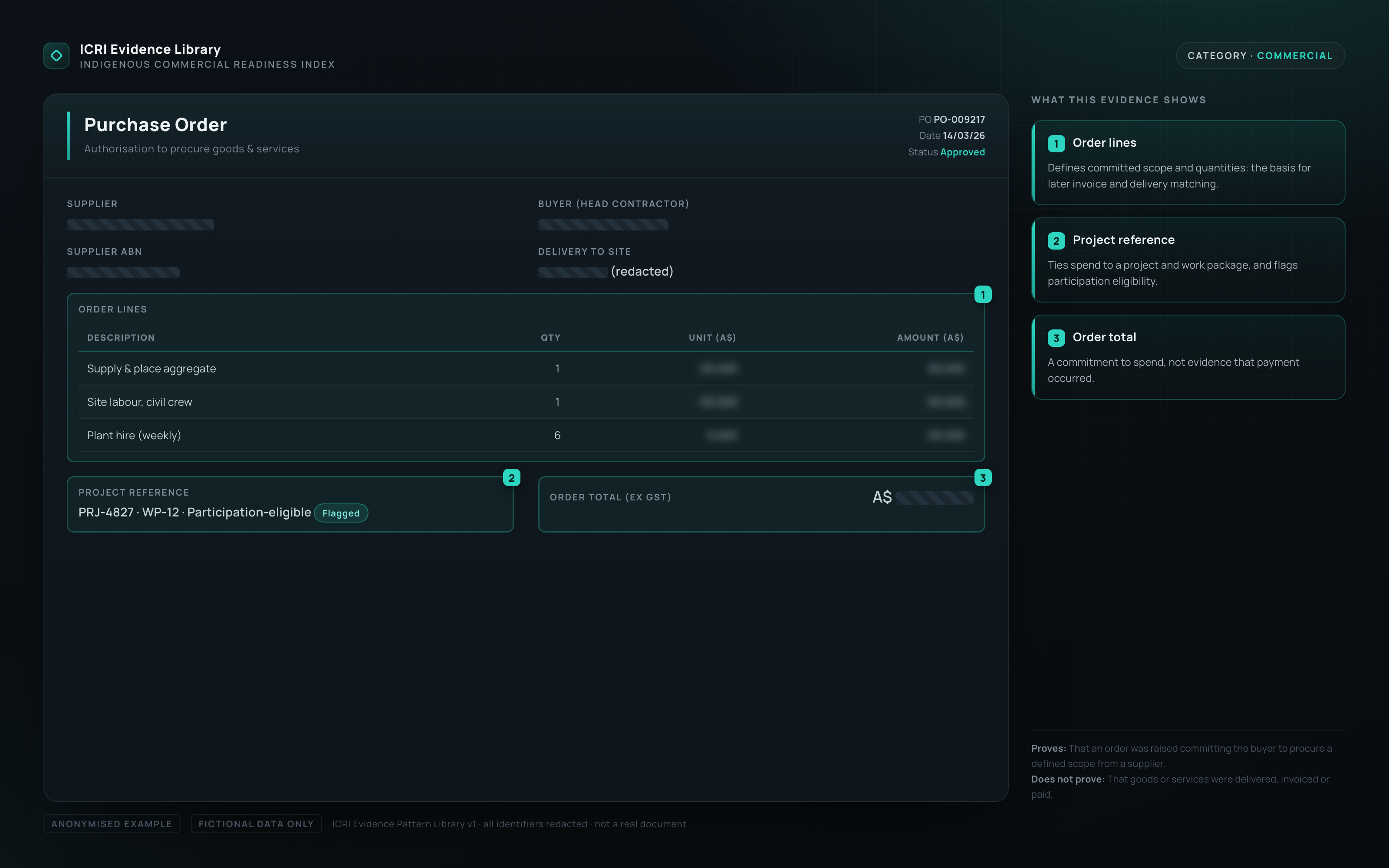Viewport: 1389px width, 868px height.
Task: Select the Supply & place aggregate row
Action: (526, 368)
